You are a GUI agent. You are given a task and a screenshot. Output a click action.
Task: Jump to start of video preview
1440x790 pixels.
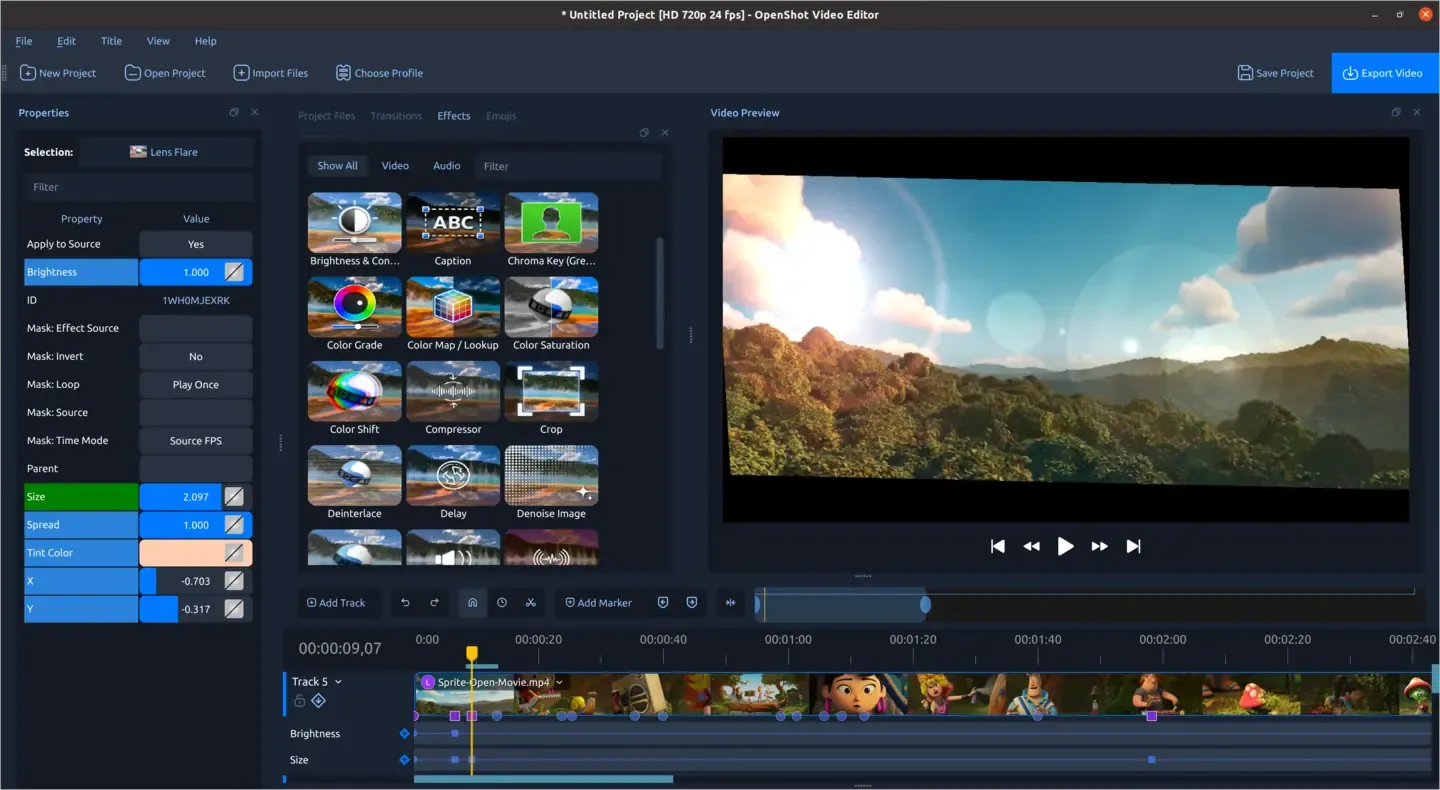997,546
